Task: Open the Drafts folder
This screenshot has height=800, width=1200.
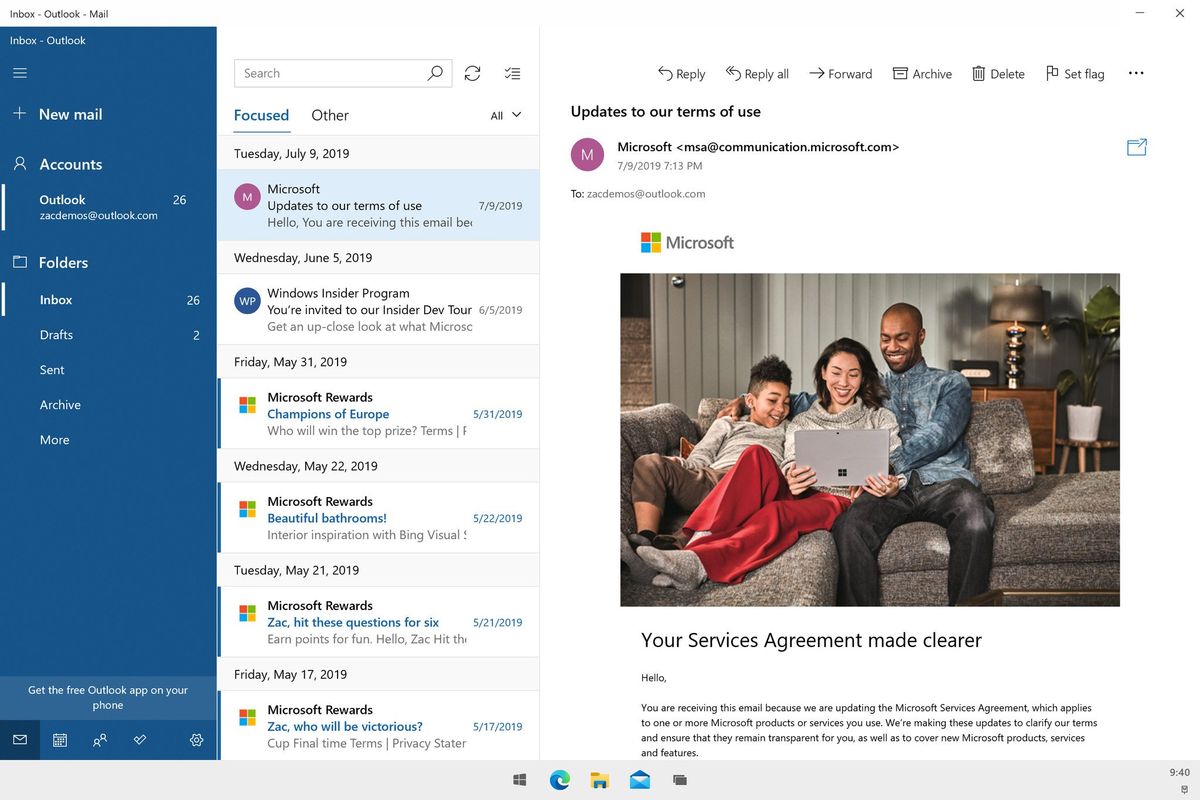Action: click(108, 335)
